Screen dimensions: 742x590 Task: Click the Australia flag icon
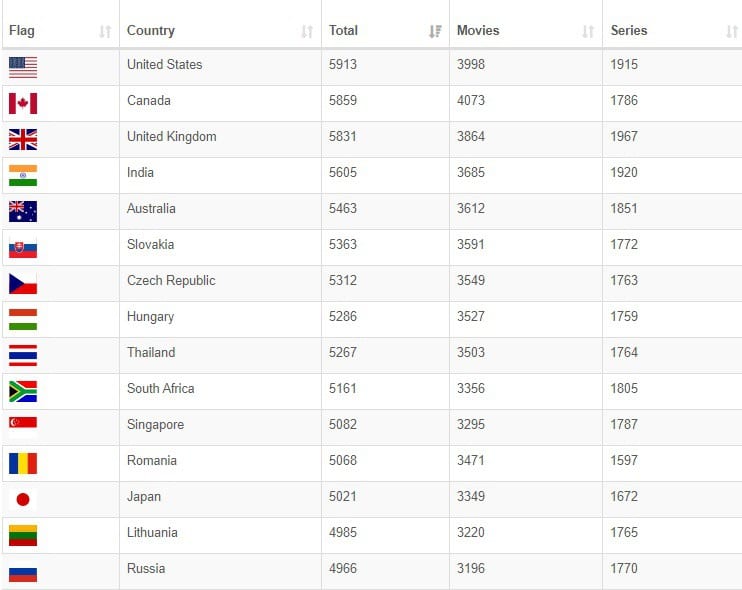23,211
